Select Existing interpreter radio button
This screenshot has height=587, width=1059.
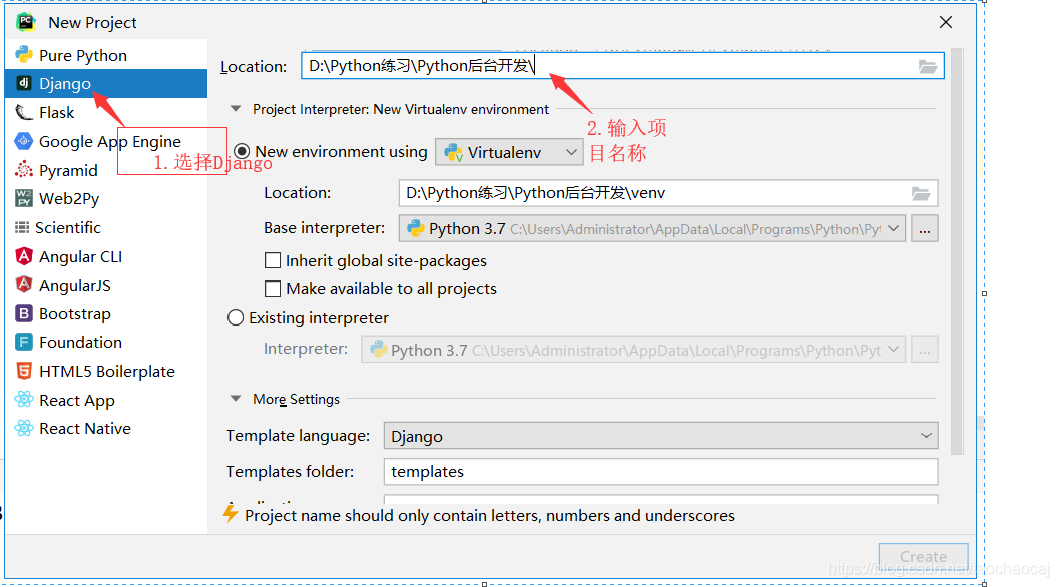click(235, 317)
